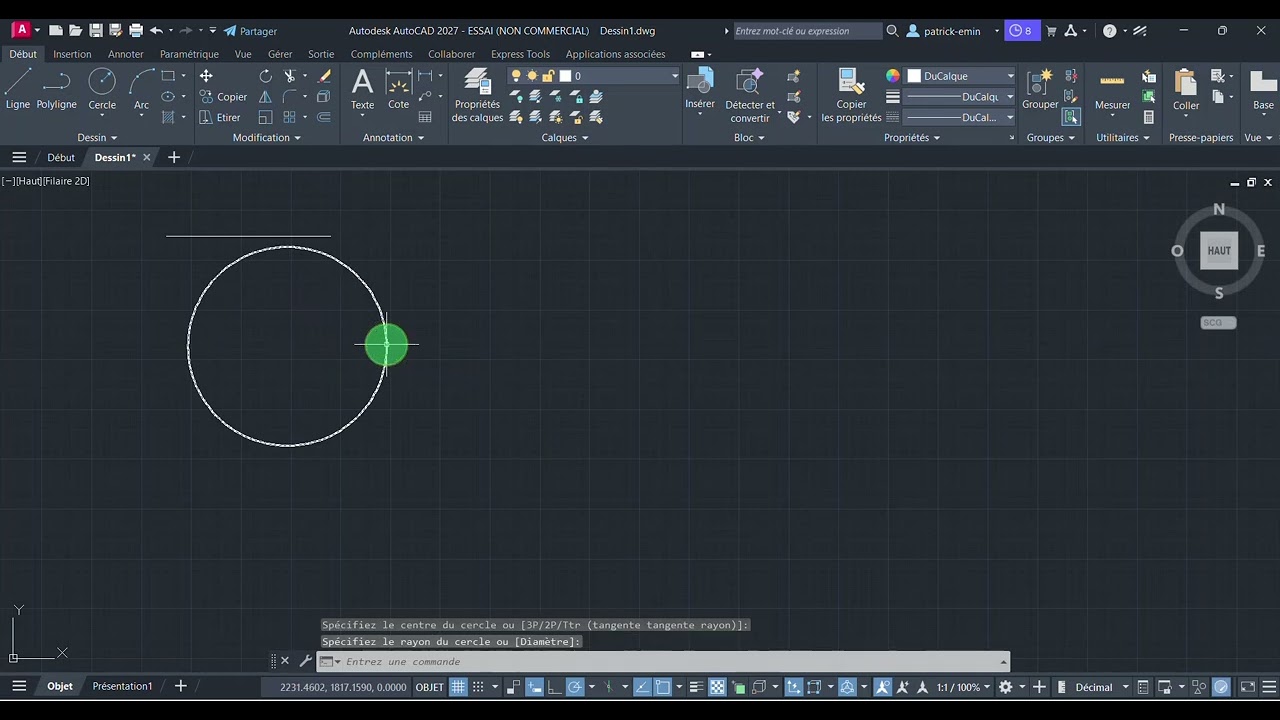Click the Mesurer tool
Viewport: 1280px width, 720px height.
1112,88
